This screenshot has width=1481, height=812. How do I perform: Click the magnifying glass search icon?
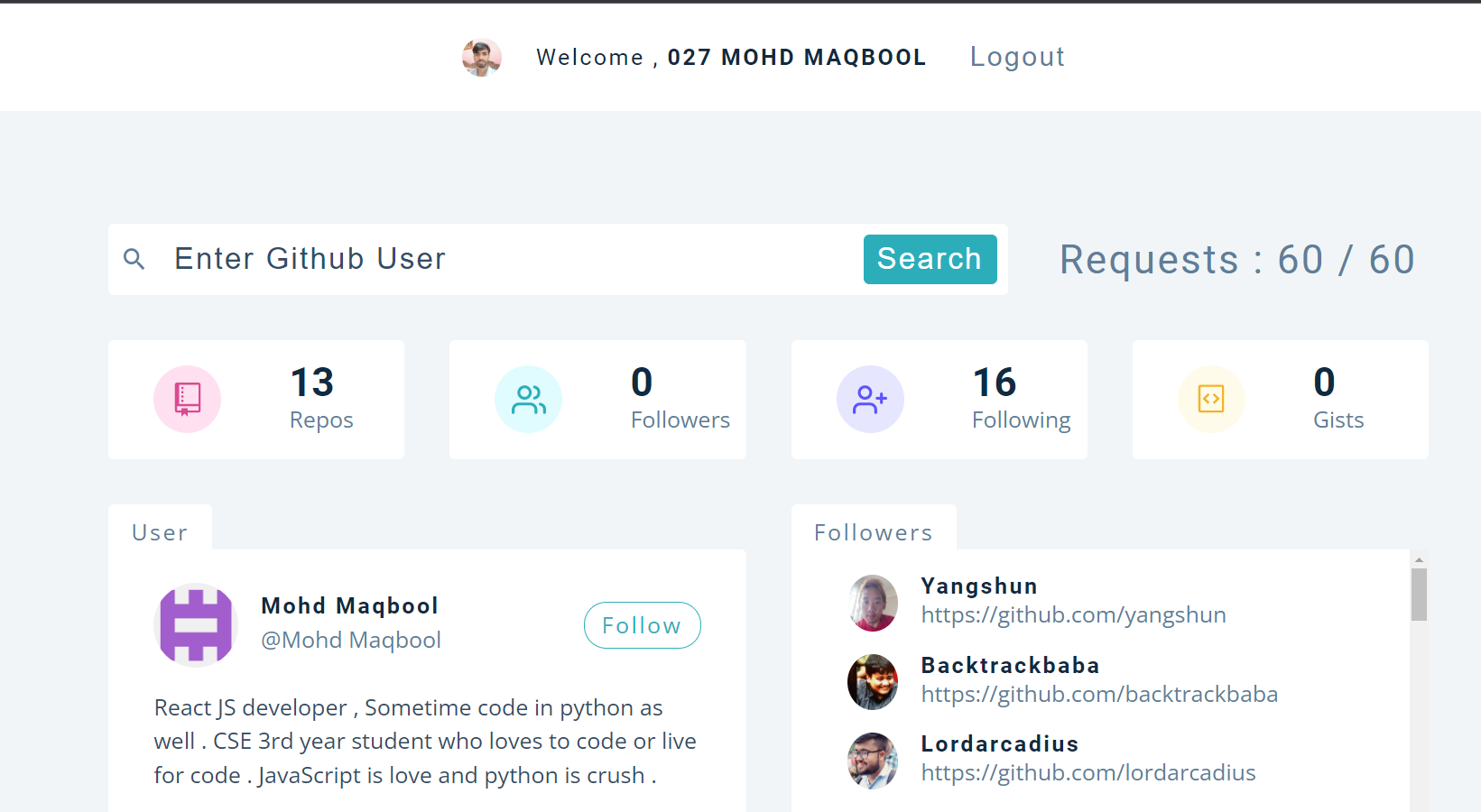coord(134,260)
